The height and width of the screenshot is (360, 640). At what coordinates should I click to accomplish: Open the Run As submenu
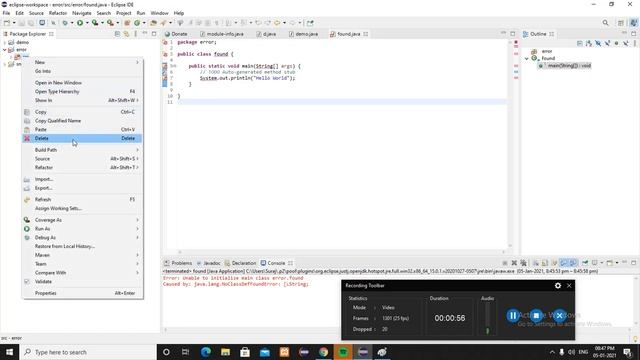(82, 229)
